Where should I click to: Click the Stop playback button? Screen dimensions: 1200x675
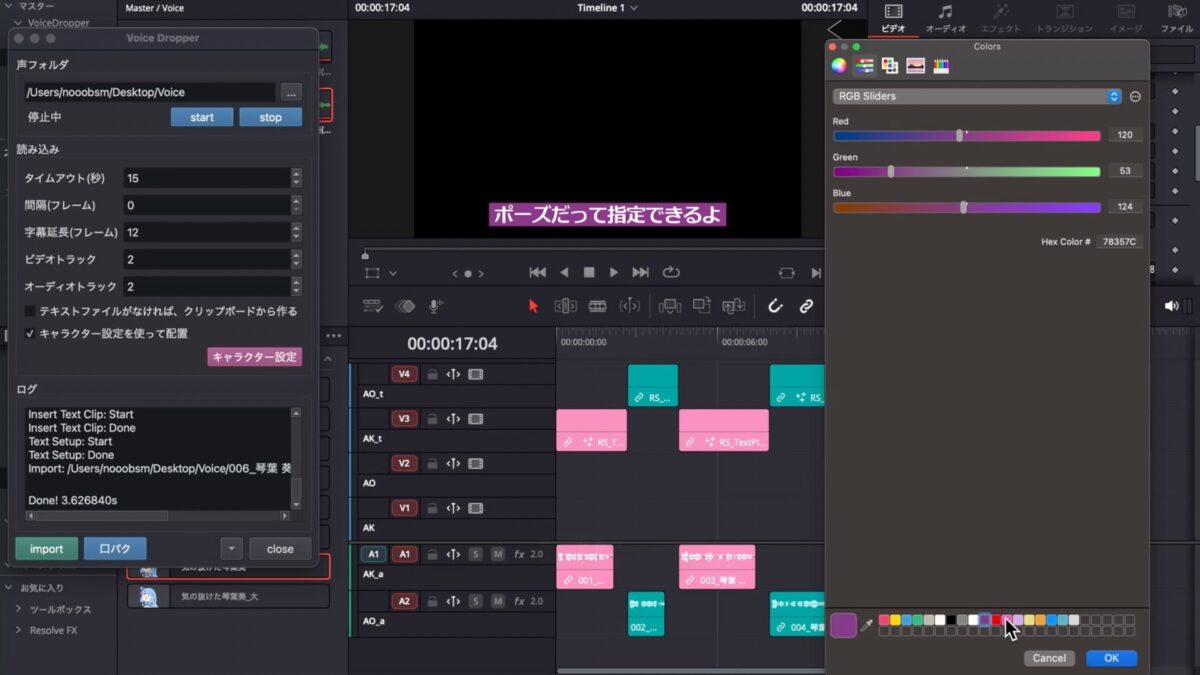(x=589, y=272)
